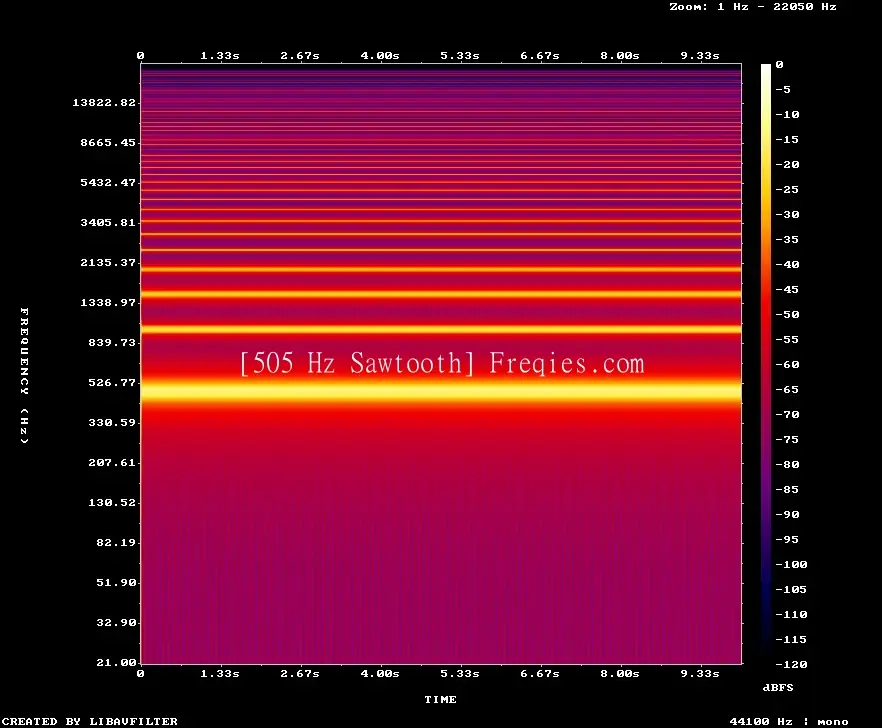Click the top 4.00s time label
Image resolution: width=882 pixels, height=728 pixels.
[x=380, y=55]
